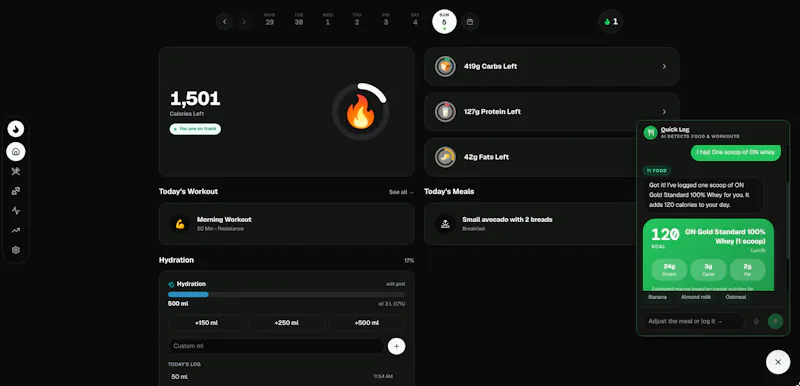Screen dimensions: 800x386
Task: Pick the Banana suggestion chip
Action: [658, 297]
